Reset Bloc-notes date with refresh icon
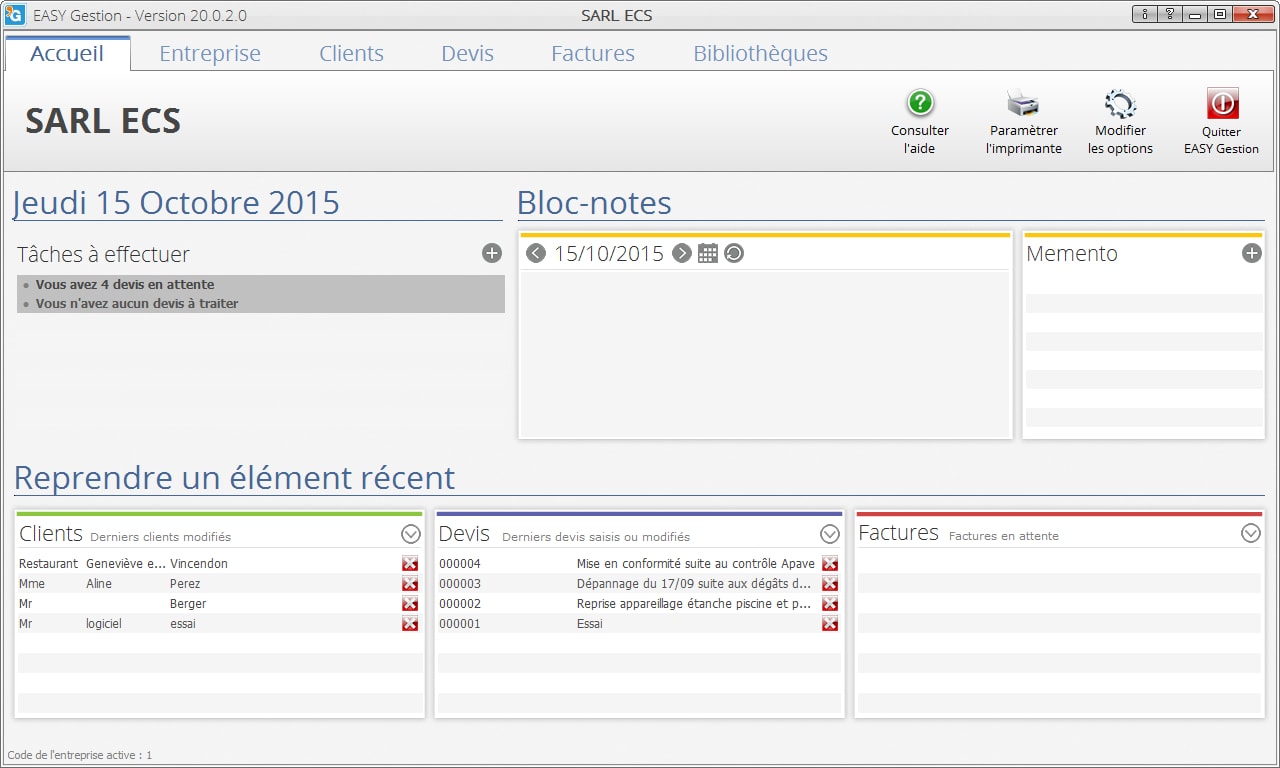This screenshot has height=768, width=1280. pyautogui.click(x=734, y=253)
